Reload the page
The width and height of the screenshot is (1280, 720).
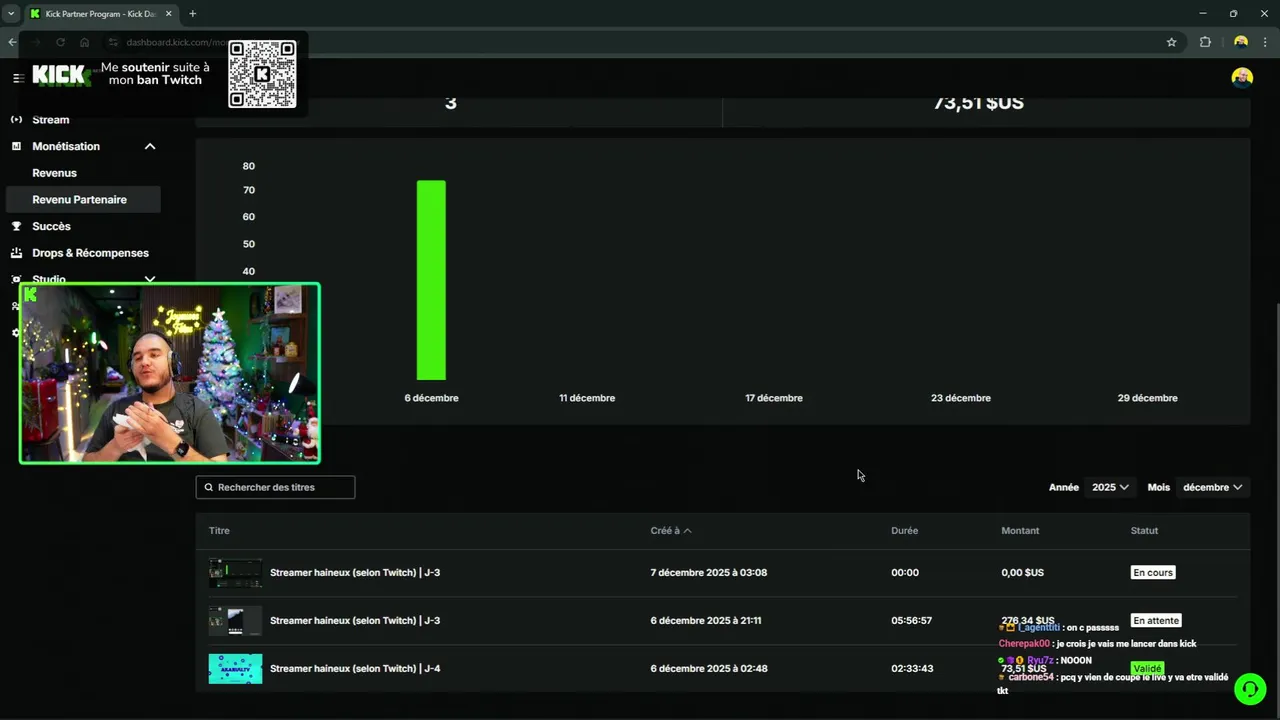[x=60, y=42]
